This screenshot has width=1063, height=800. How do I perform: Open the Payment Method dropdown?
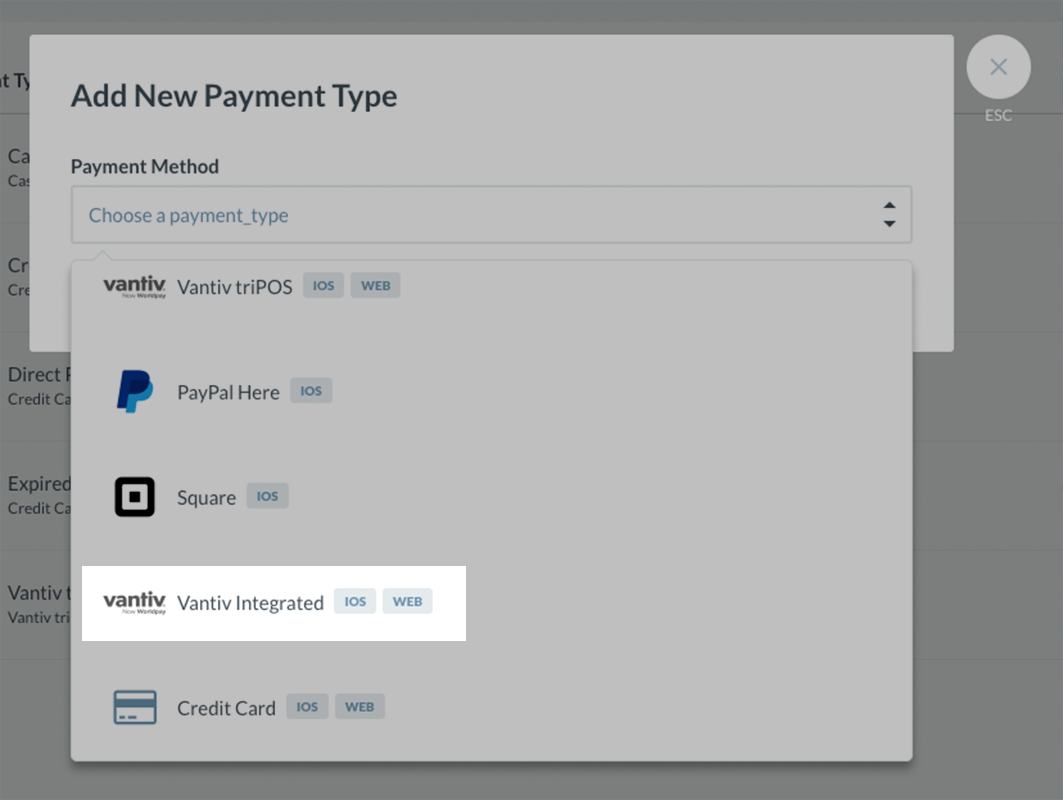pos(492,215)
